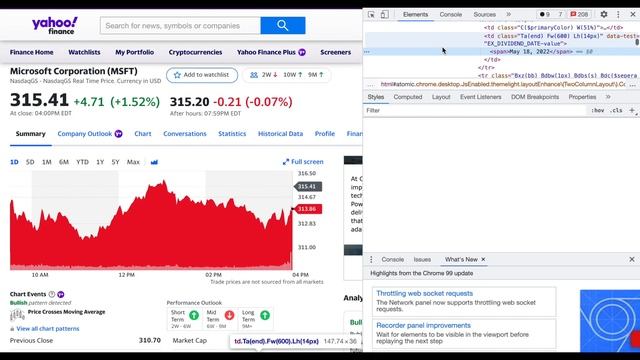The width and height of the screenshot is (640, 360).
Task: Click the search for news, symbols field
Action: pos(180,26)
